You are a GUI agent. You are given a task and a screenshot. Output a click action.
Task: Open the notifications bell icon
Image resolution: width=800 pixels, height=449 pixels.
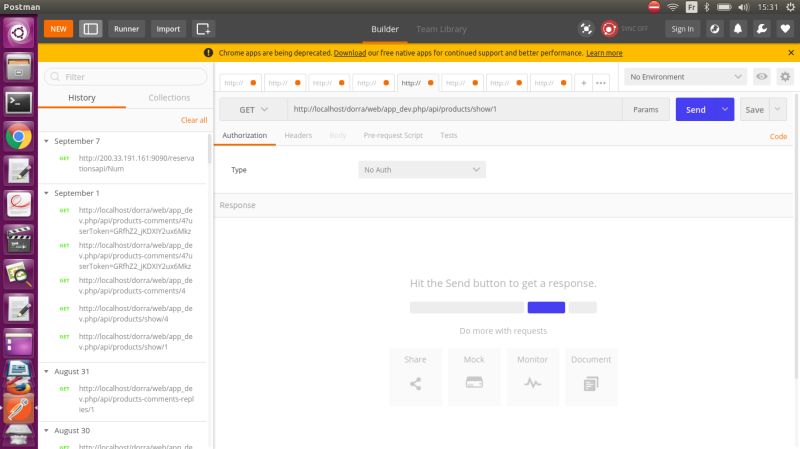coord(738,29)
